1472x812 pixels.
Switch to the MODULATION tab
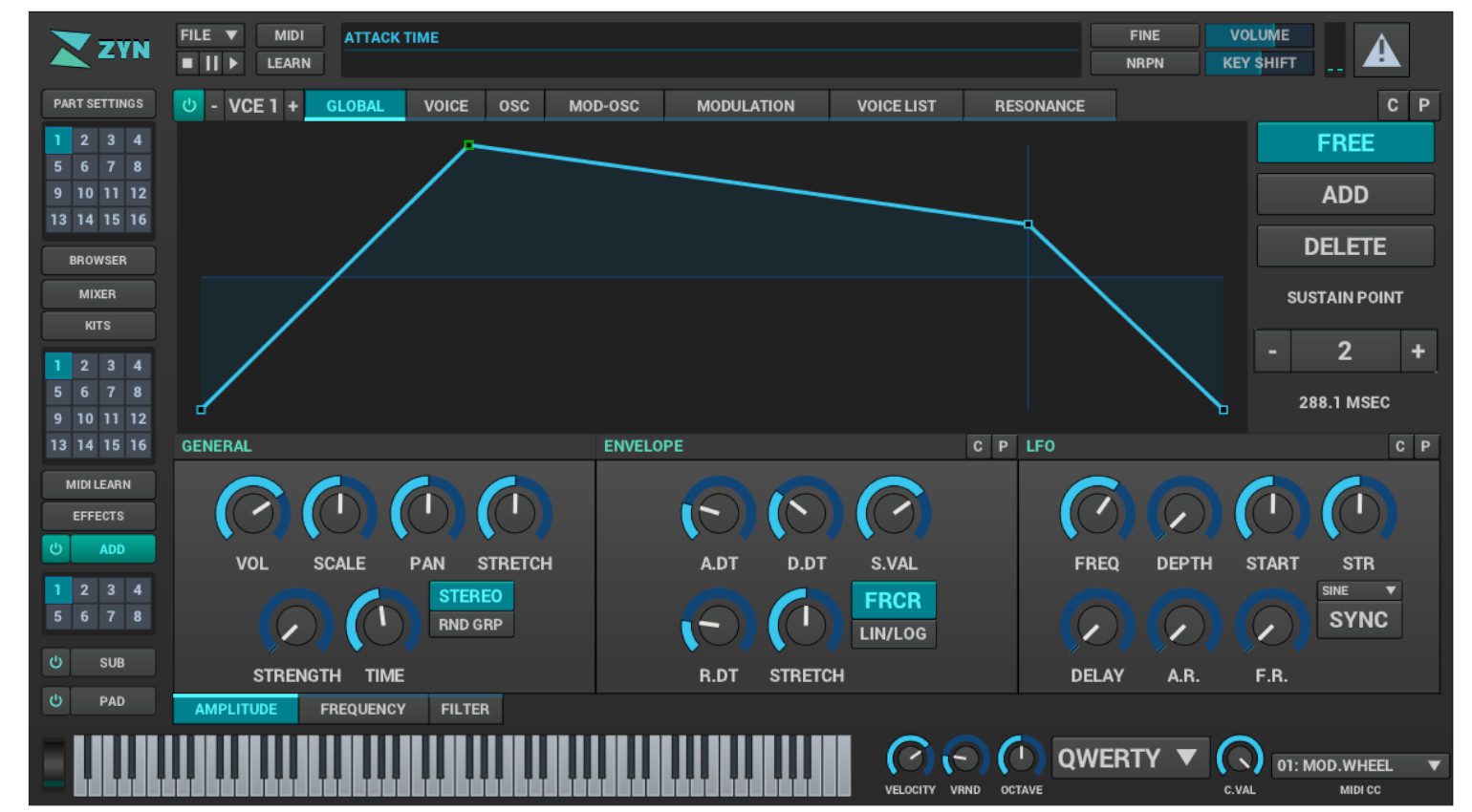[x=745, y=106]
